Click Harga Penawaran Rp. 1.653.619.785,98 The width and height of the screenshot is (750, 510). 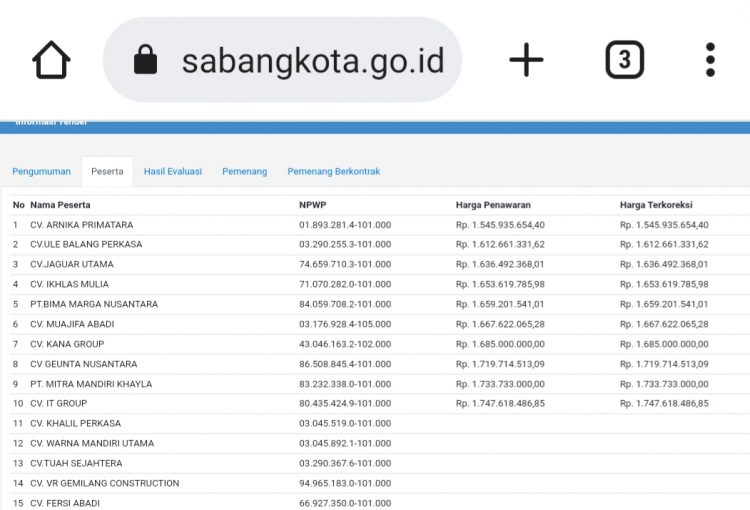point(500,284)
